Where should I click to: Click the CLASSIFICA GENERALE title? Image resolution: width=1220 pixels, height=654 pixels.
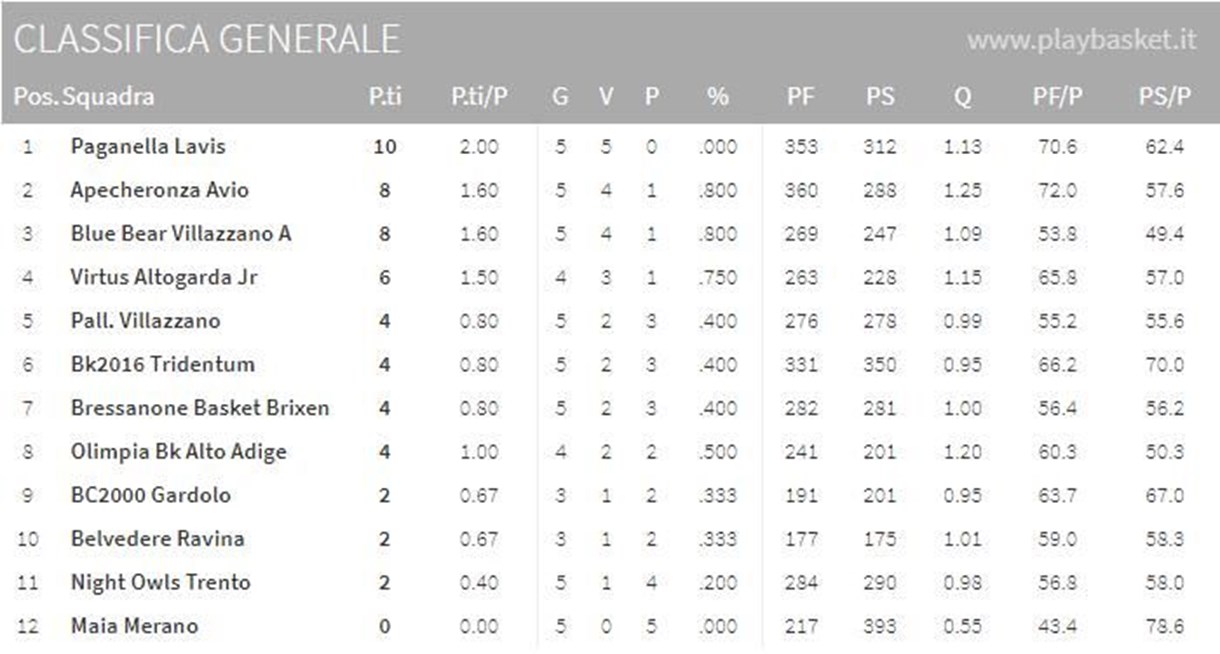[207, 39]
